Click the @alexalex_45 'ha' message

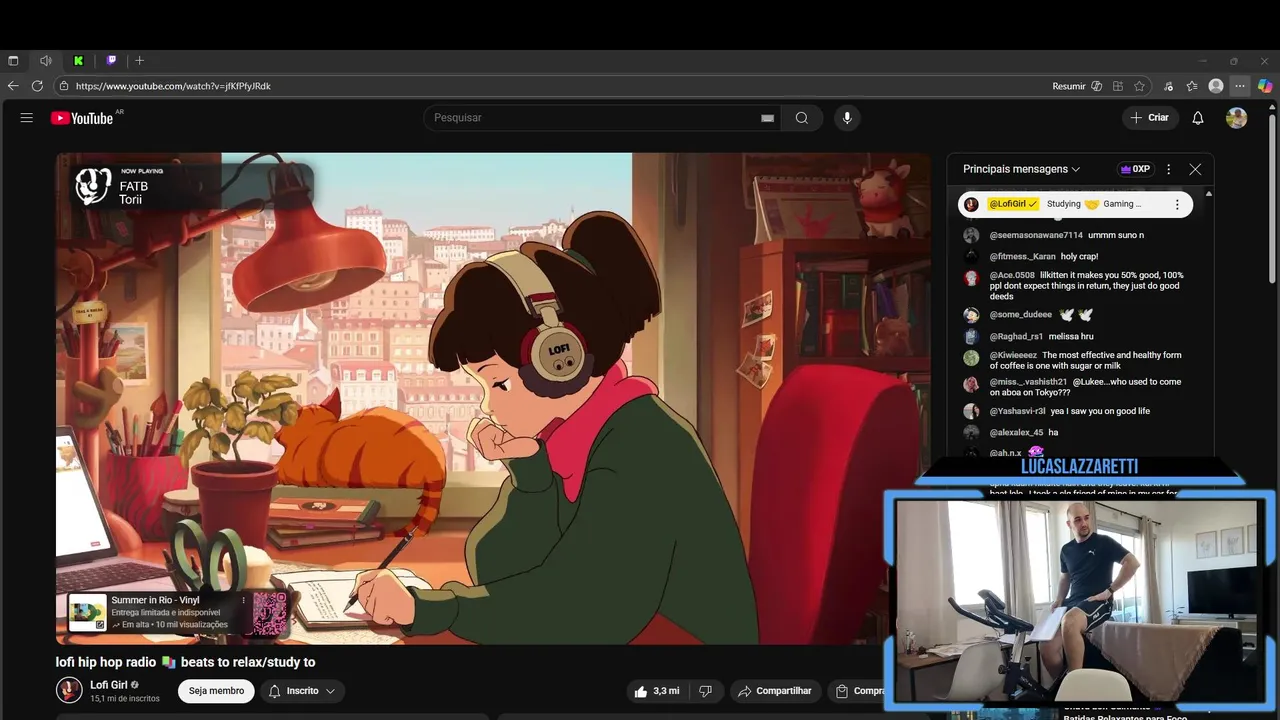point(1053,432)
